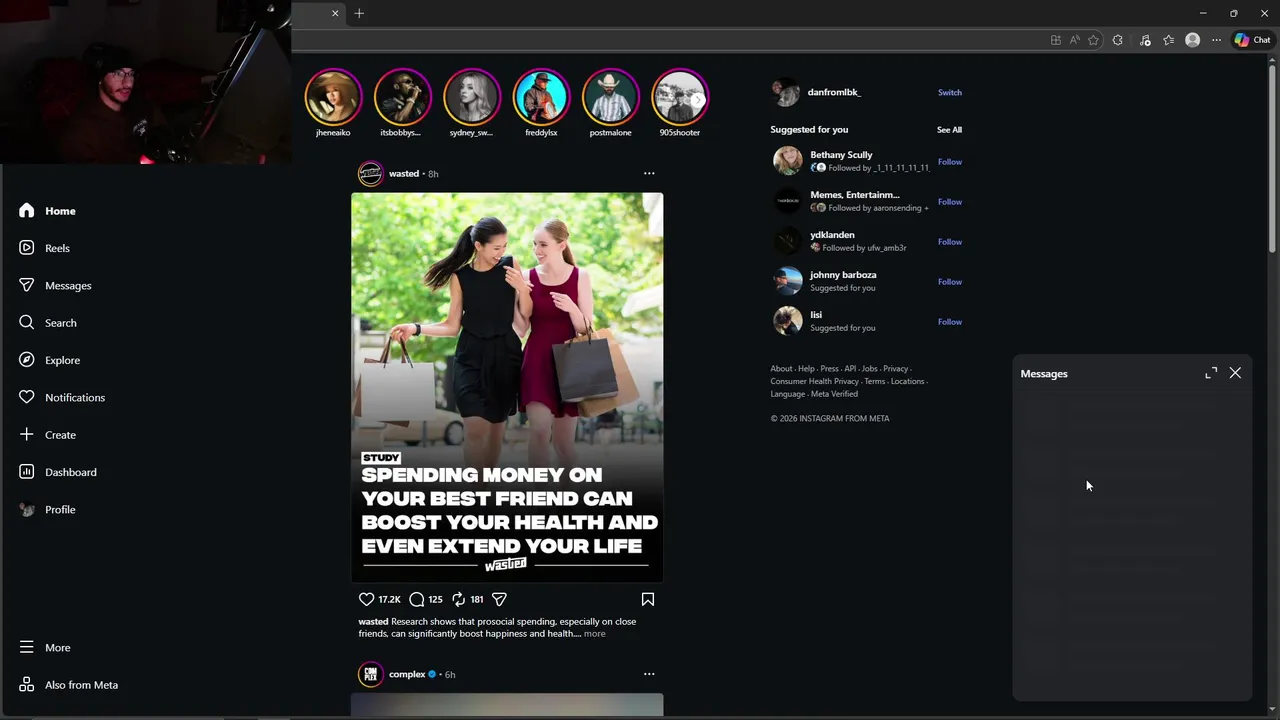Open comments on the wasted post

coord(417,599)
